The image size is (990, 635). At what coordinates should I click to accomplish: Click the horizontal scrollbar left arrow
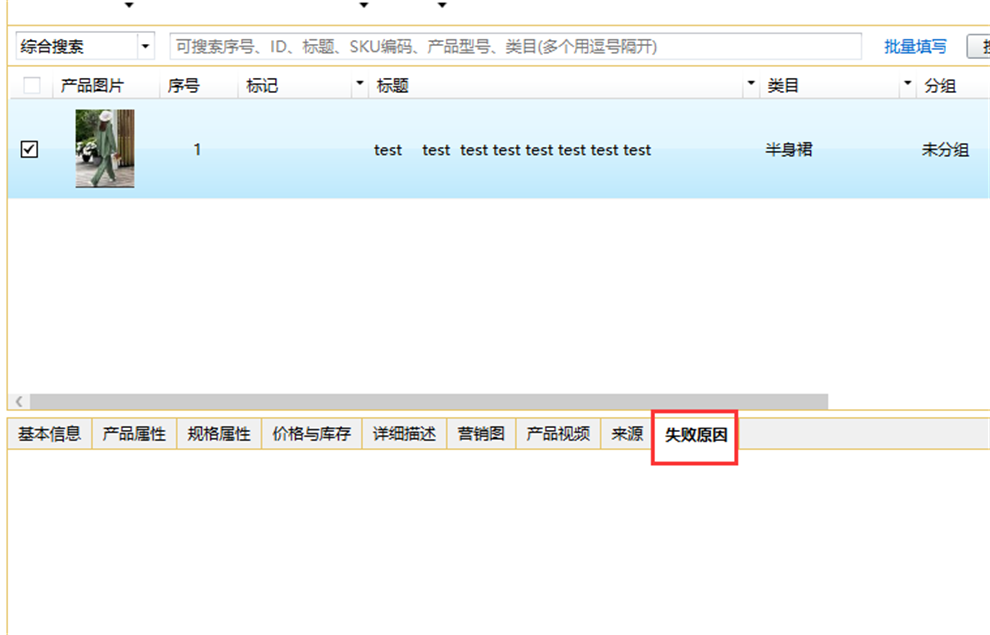pos(19,401)
